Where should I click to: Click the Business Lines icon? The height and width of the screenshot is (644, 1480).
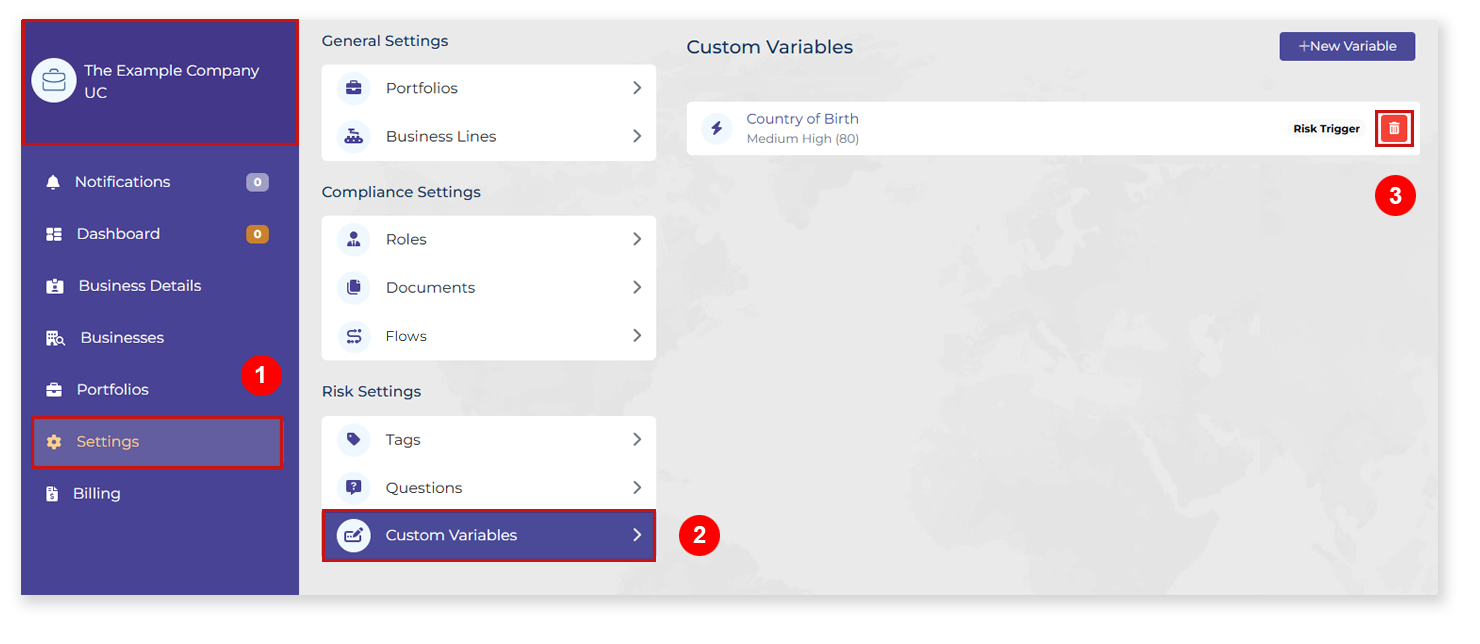(353, 136)
